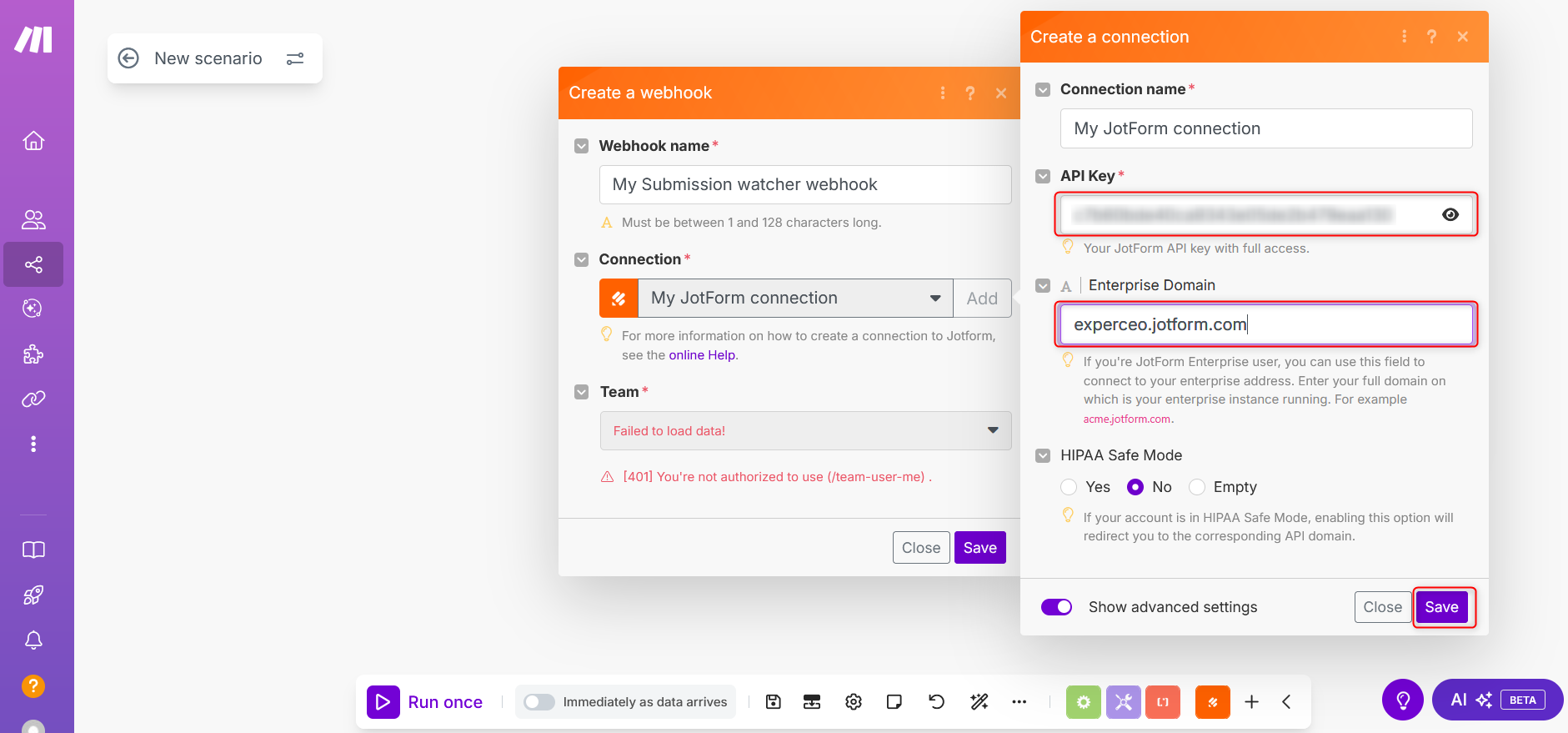Open the lightbulb hints button
This screenshot has width=1568, height=733.
click(1403, 700)
